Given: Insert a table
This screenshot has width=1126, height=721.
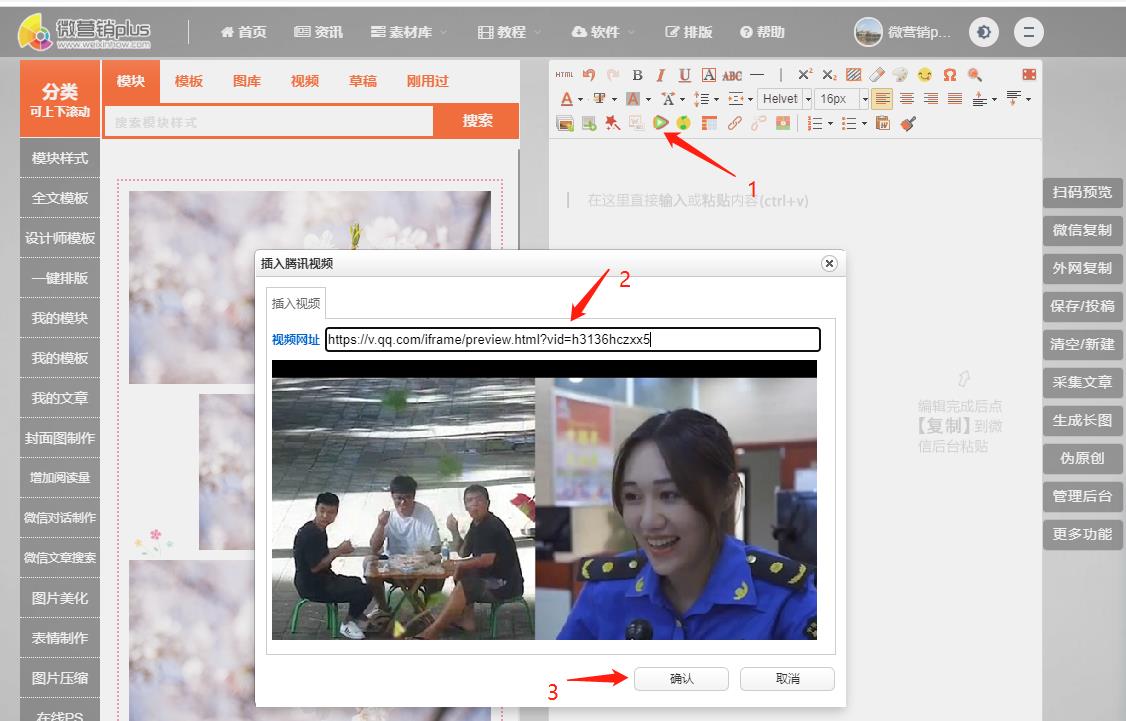Looking at the screenshot, I should pos(709,124).
